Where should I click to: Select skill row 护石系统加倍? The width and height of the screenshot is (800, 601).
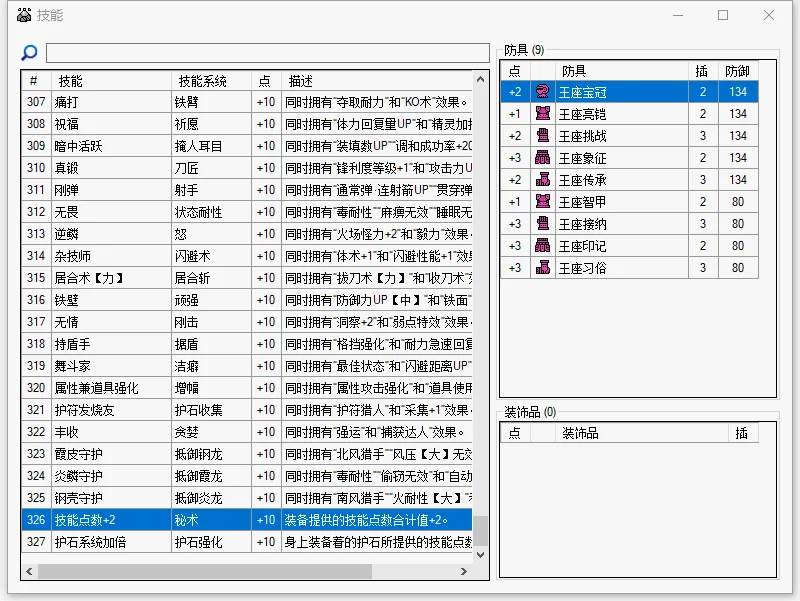(x=247, y=542)
